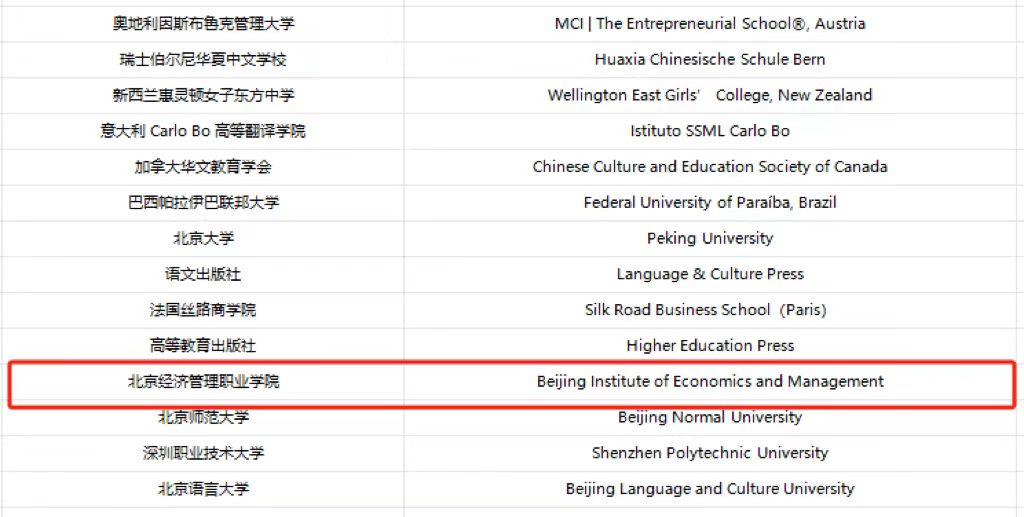Click Chinese Culture and Education Society of Canada
Image resolution: width=1024 pixels, height=517 pixels.
pyautogui.click(x=710, y=167)
